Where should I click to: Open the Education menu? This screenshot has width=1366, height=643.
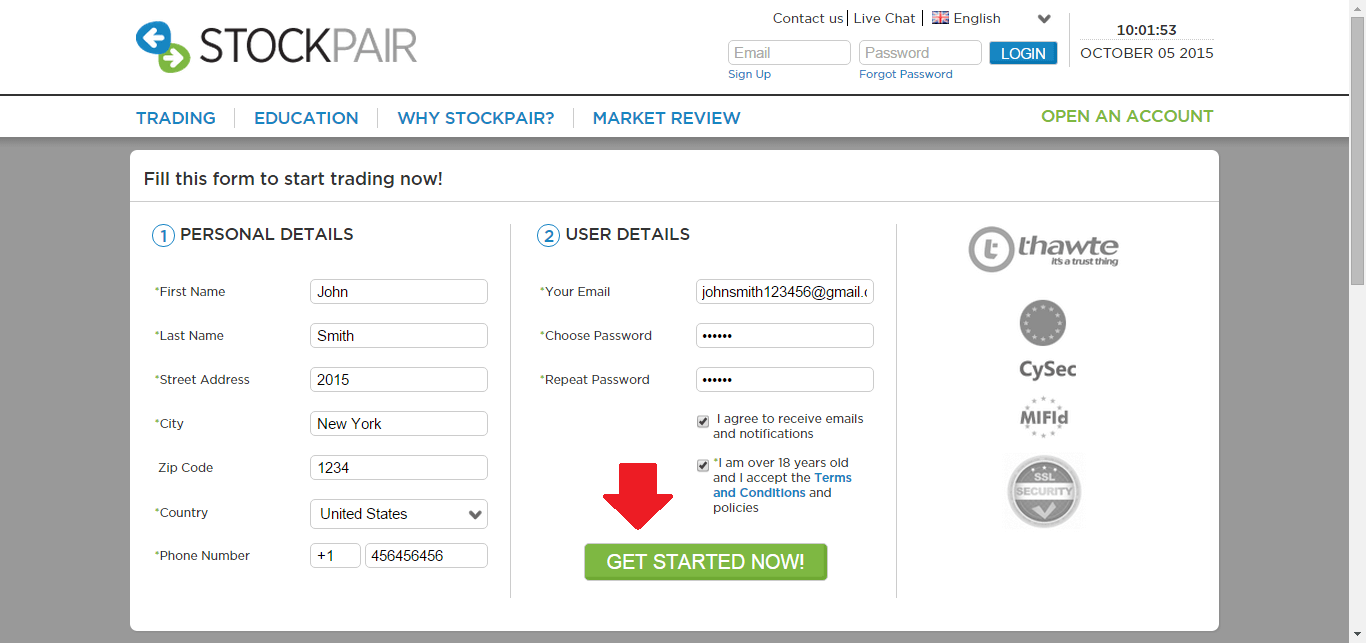coord(306,118)
